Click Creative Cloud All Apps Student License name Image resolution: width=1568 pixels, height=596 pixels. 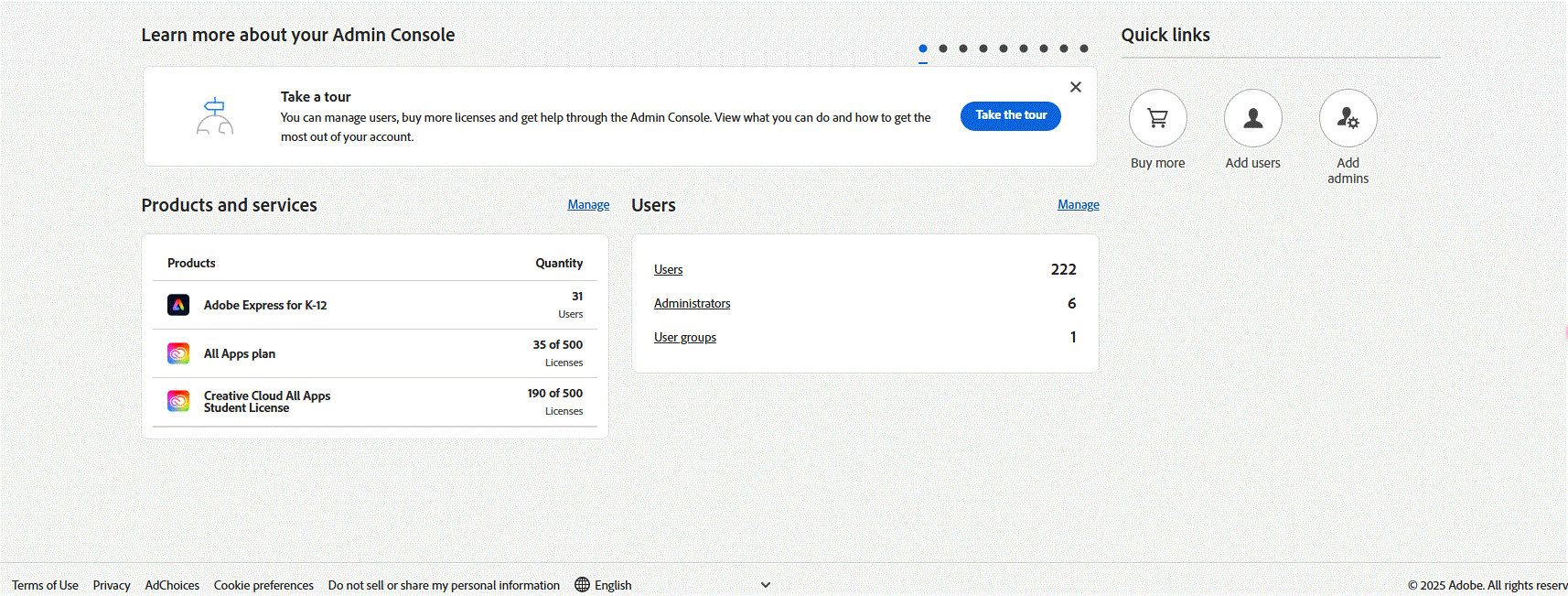pyautogui.click(x=267, y=402)
